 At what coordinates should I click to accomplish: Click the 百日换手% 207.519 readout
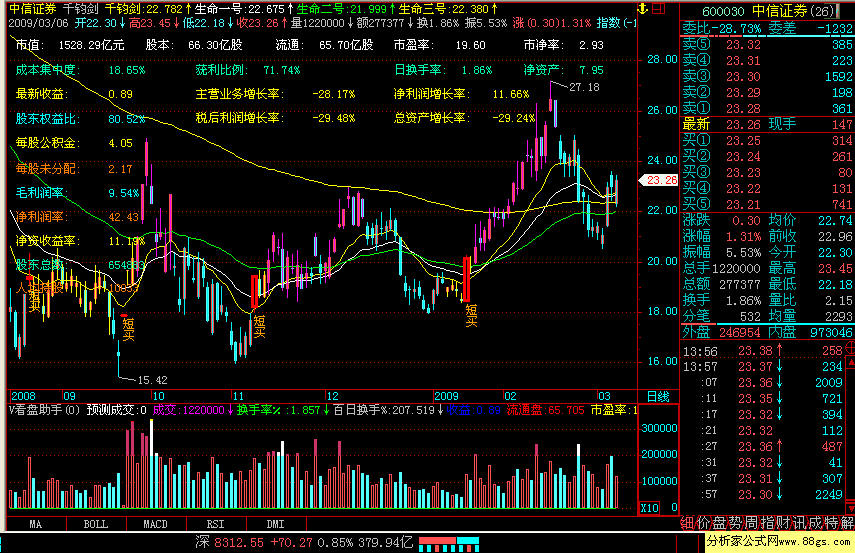[388, 410]
